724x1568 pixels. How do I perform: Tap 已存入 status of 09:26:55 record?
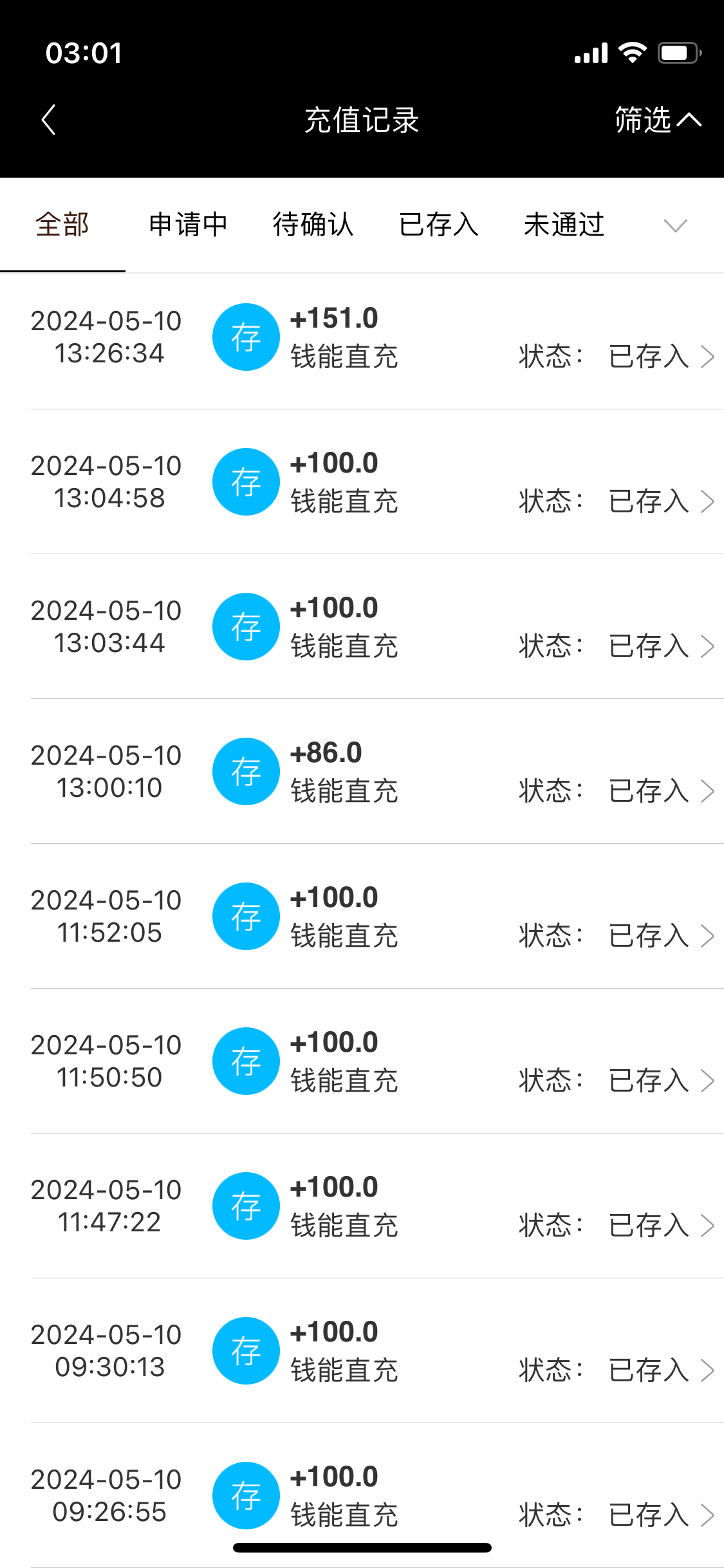[x=649, y=1515]
